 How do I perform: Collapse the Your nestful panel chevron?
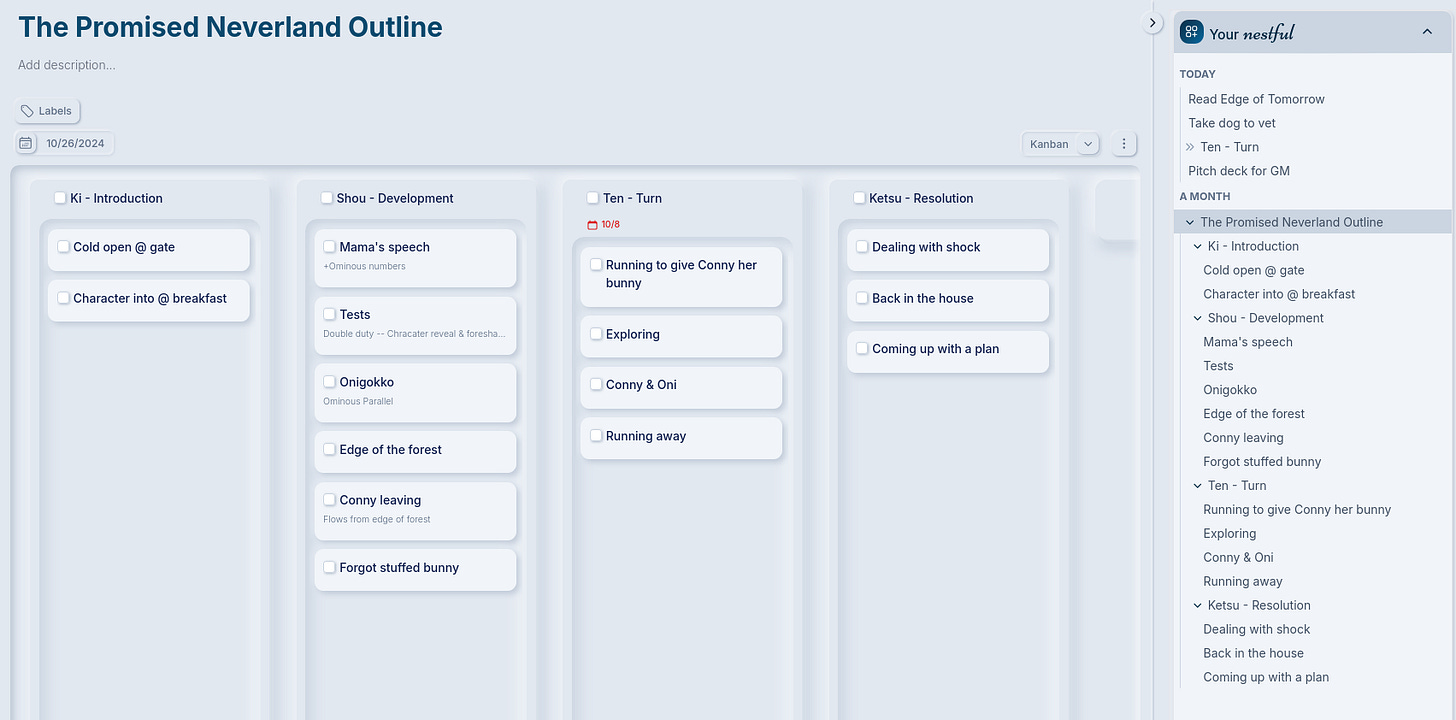pyautogui.click(x=1427, y=33)
